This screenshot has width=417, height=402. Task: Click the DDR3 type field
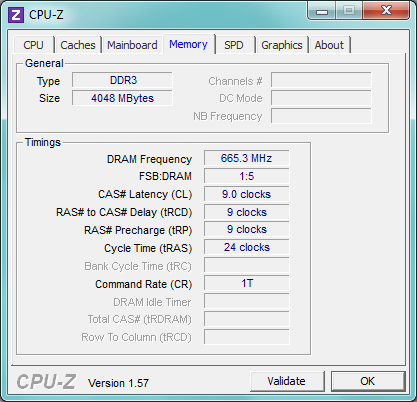pos(122,80)
